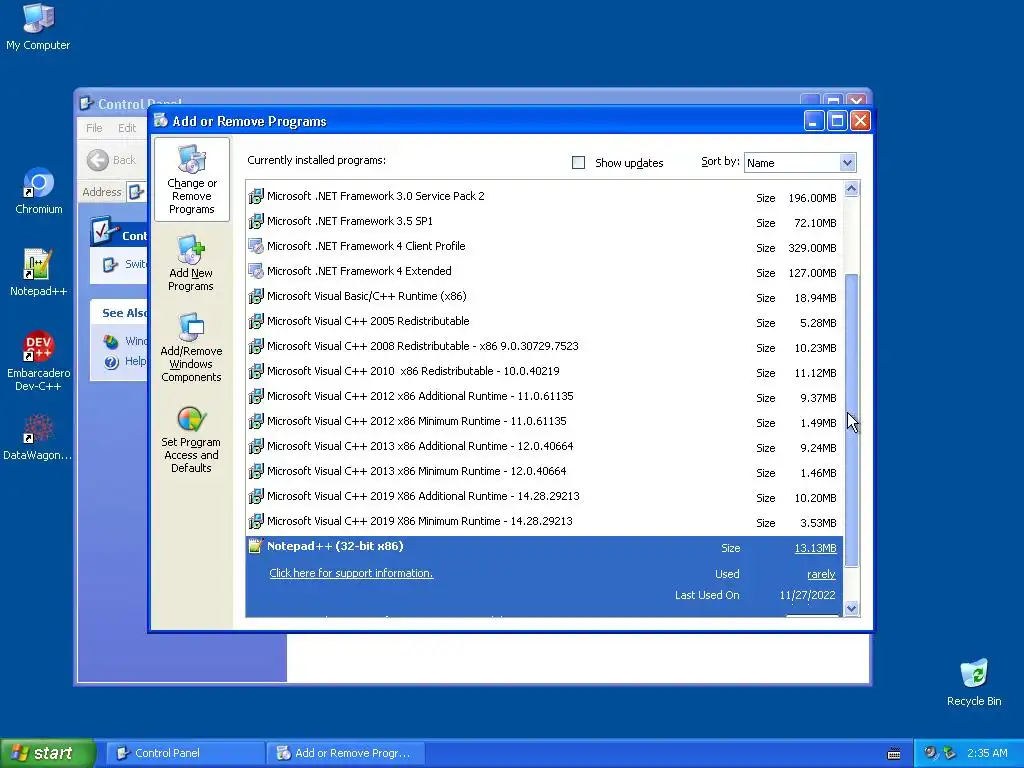Click Back button in Control Panel window
The height and width of the screenshot is (768, 1024).
tap(112, 160)
